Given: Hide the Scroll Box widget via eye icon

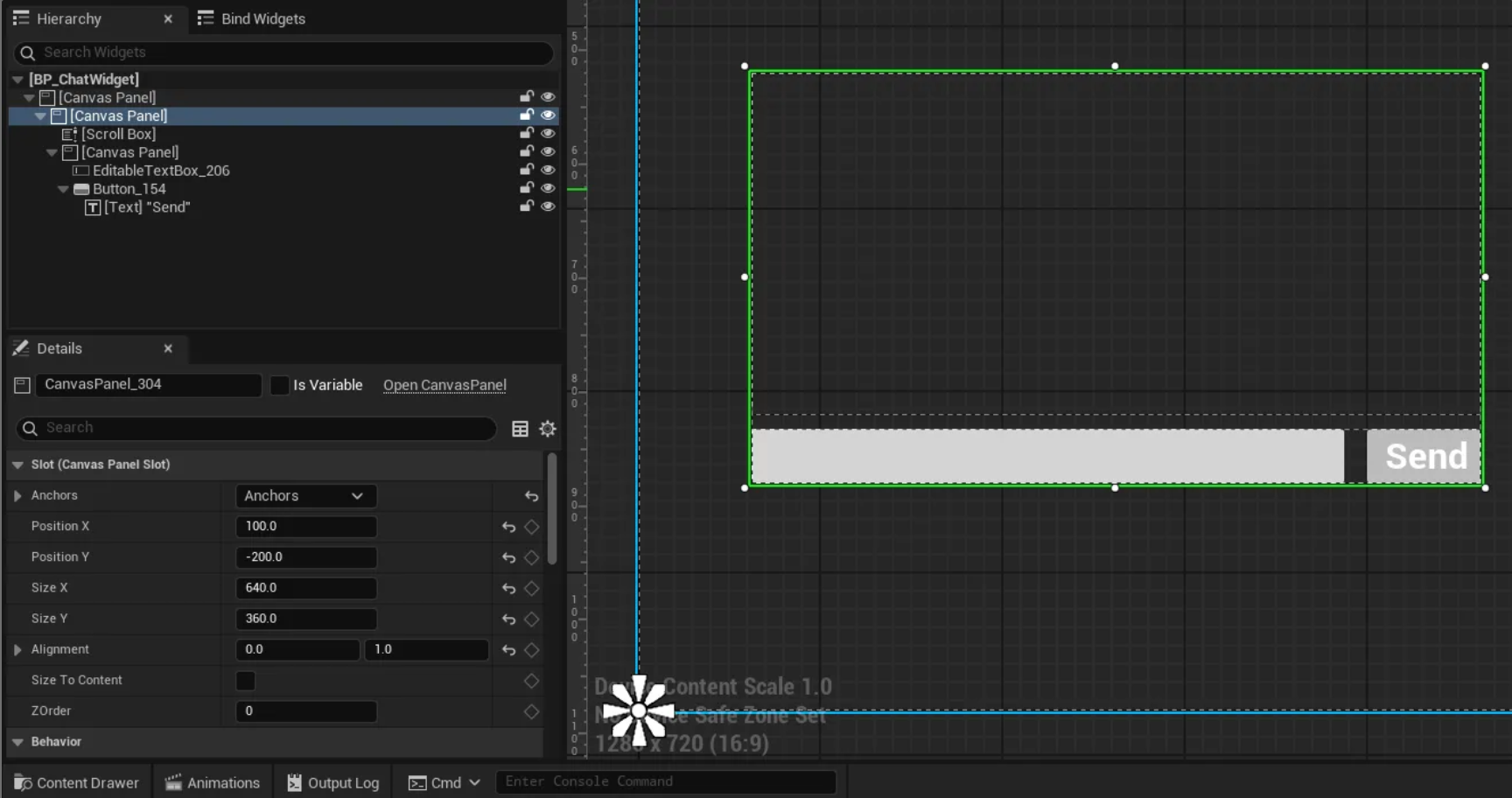Looking at the screenshot, I should click(x=548, y=134).
